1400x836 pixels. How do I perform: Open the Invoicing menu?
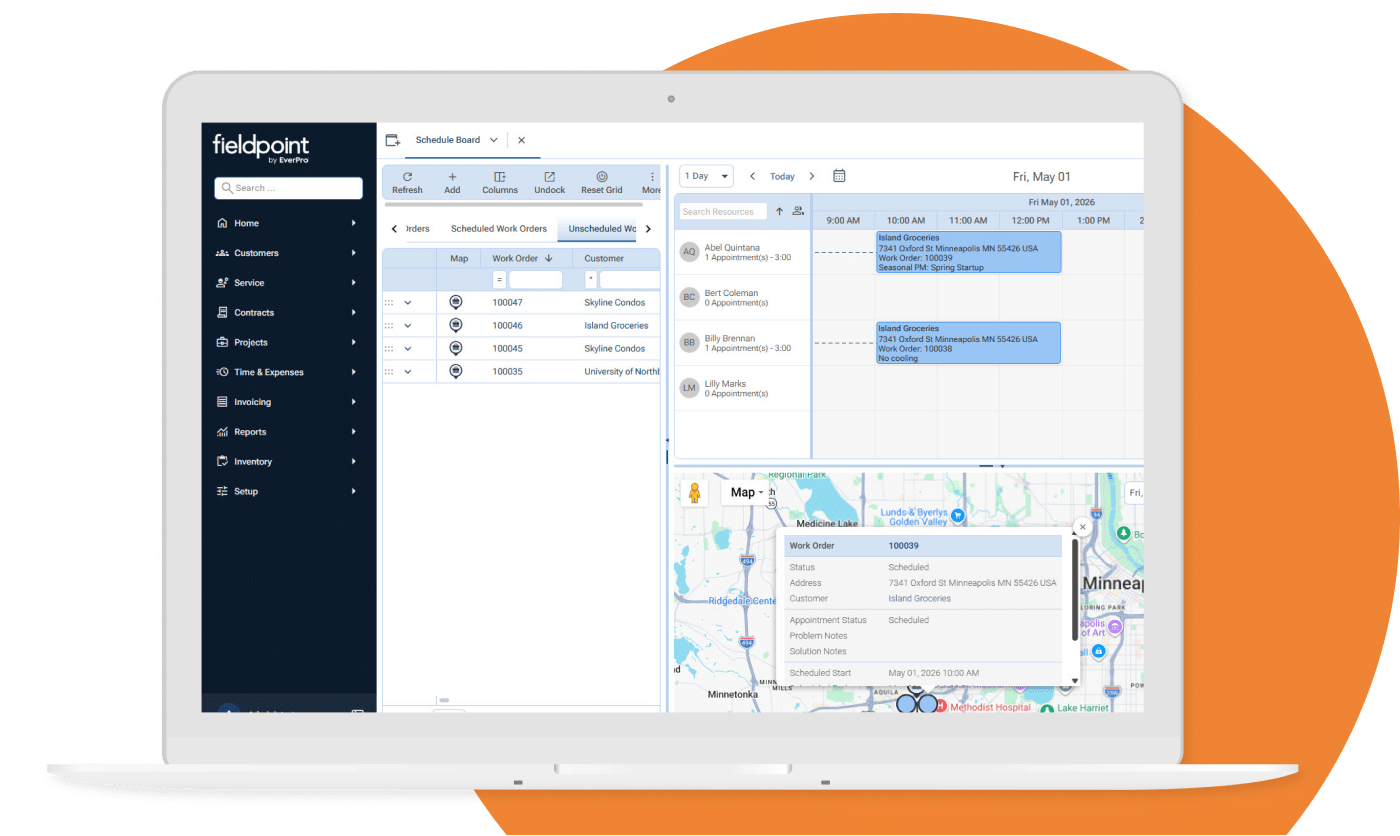point(288,402)
